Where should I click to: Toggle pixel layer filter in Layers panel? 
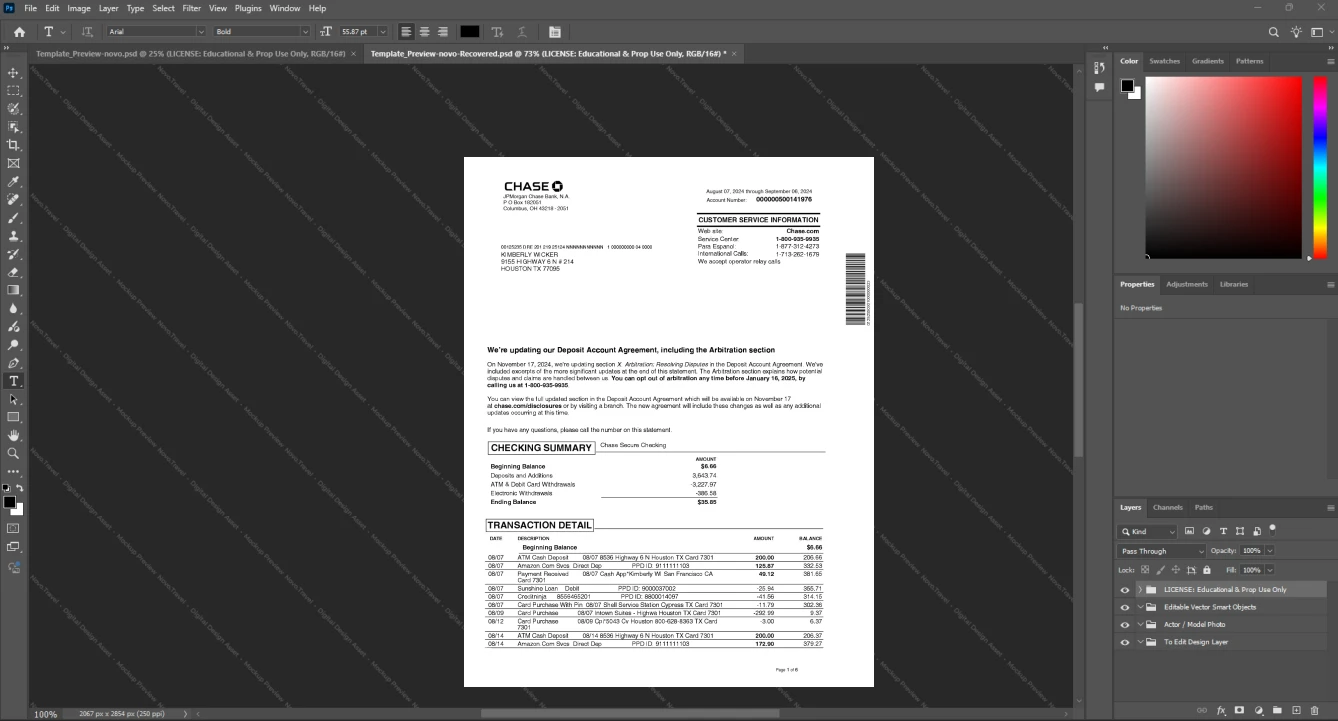click(1189, 531)
